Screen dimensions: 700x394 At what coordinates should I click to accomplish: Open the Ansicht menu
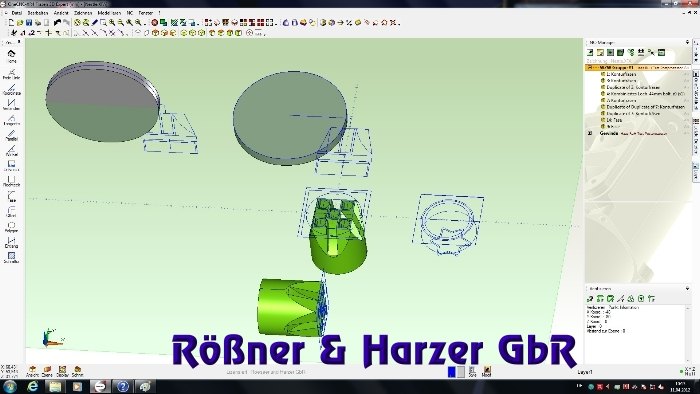(x=61, y=13)
